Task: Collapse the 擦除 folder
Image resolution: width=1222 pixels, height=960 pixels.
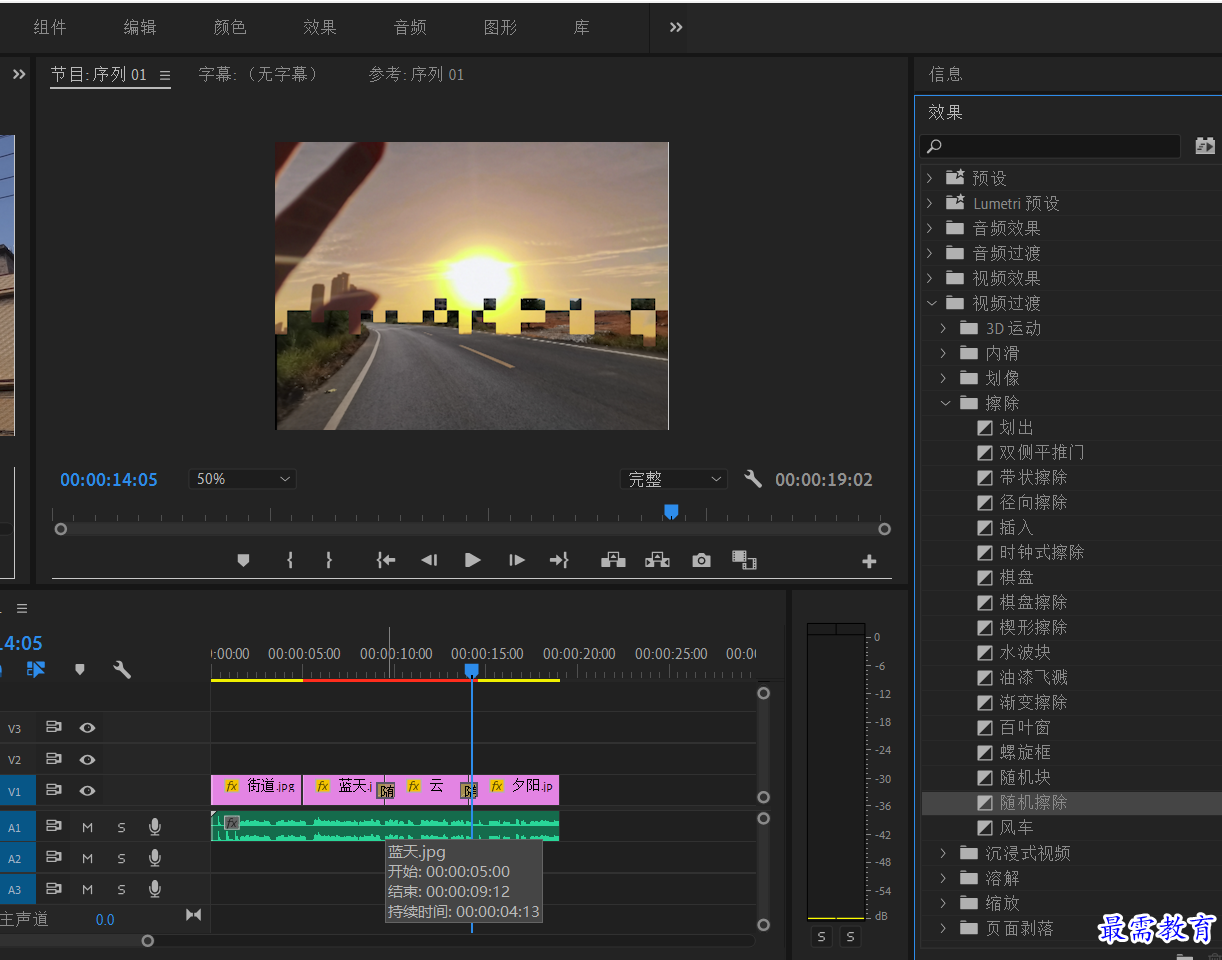Action: [945, 403]
